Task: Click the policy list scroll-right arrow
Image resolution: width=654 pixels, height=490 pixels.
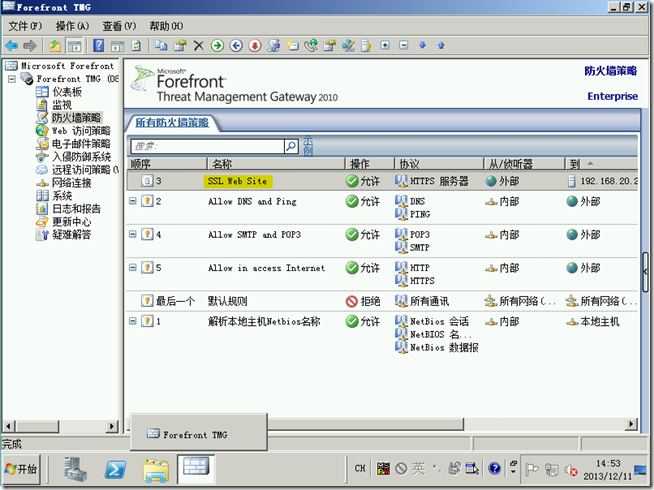Action: coord(631,424)
